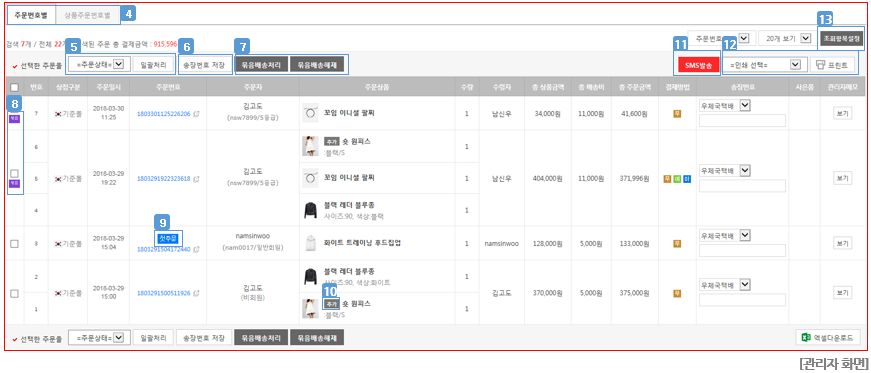Check the box for order 1803291500511926
Viewport: 871px width, 373px height.
click(x=14, y=293)
